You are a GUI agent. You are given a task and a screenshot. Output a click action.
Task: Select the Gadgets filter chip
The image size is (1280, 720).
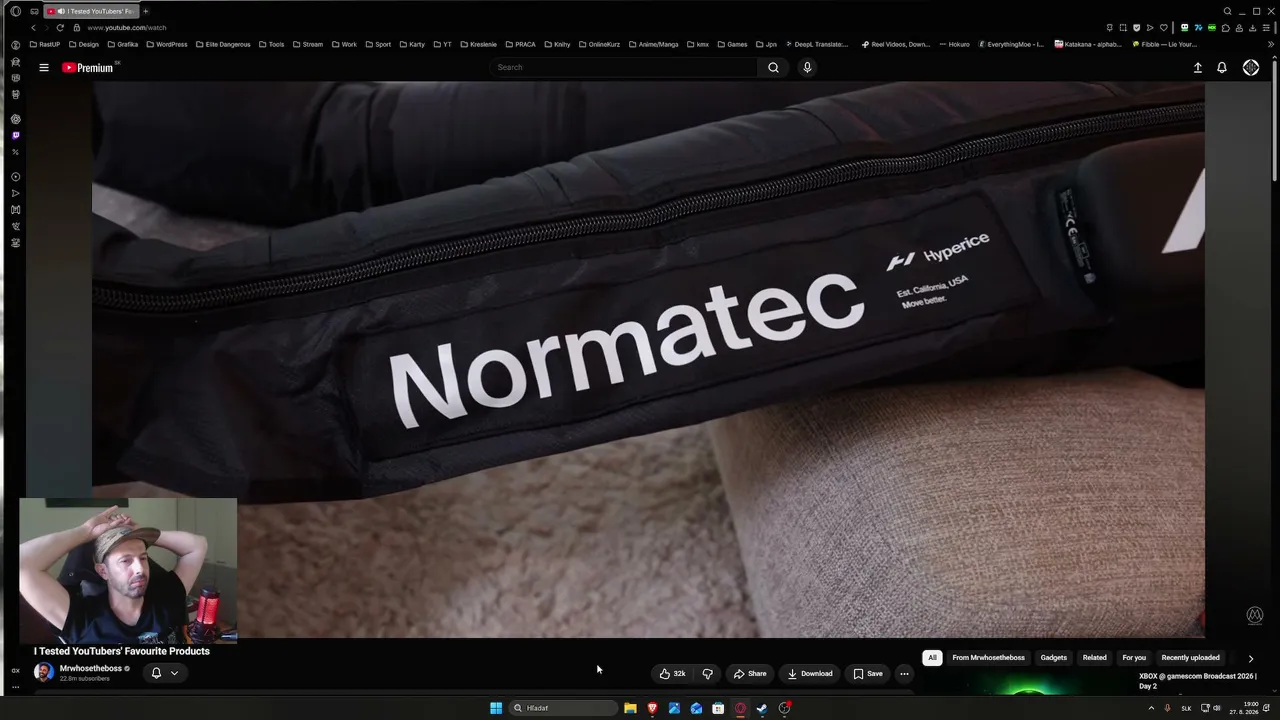(x=1053, y=658)
